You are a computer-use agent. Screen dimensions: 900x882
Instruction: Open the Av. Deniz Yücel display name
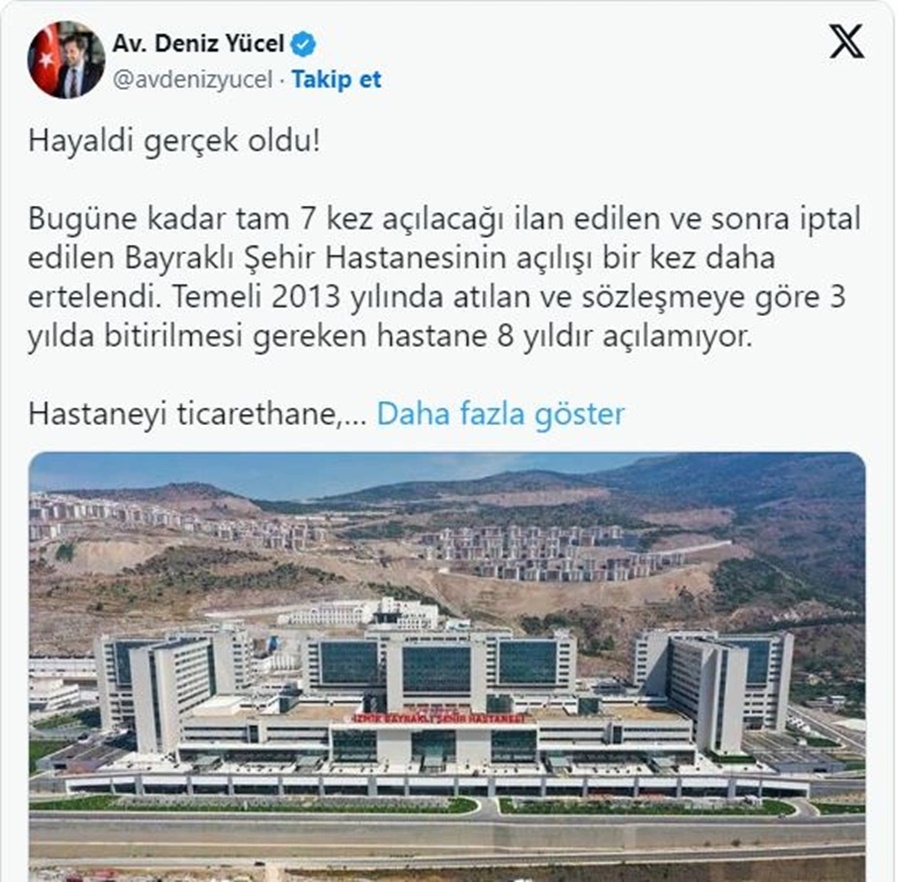198,44
